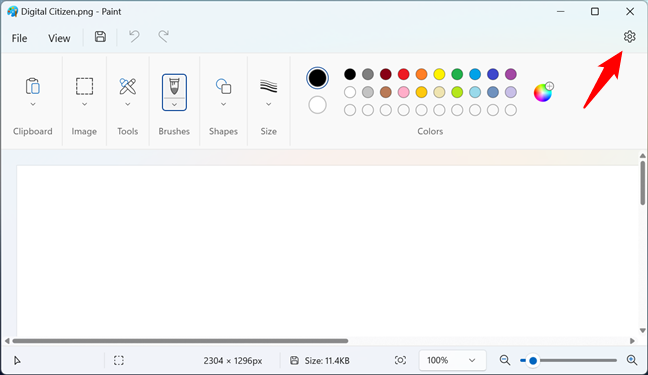This screenshot has height=375, width=648.
Task: Click the selection size status icon
Action: click(x=119, y=361)
